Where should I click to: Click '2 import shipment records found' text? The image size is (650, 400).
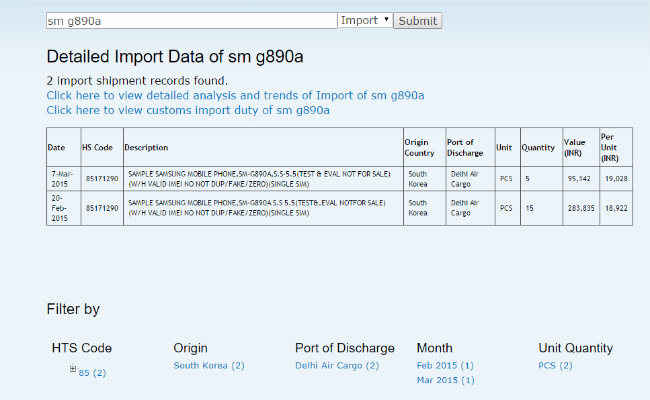137,80
